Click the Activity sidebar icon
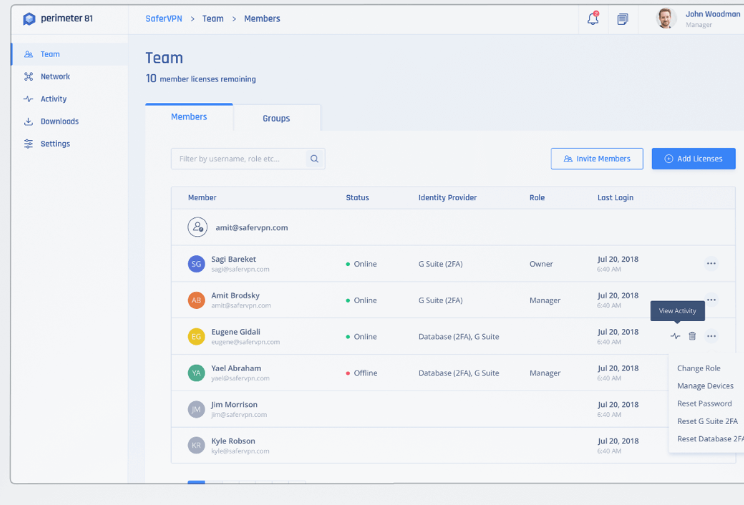 click(x=28, y=99)
